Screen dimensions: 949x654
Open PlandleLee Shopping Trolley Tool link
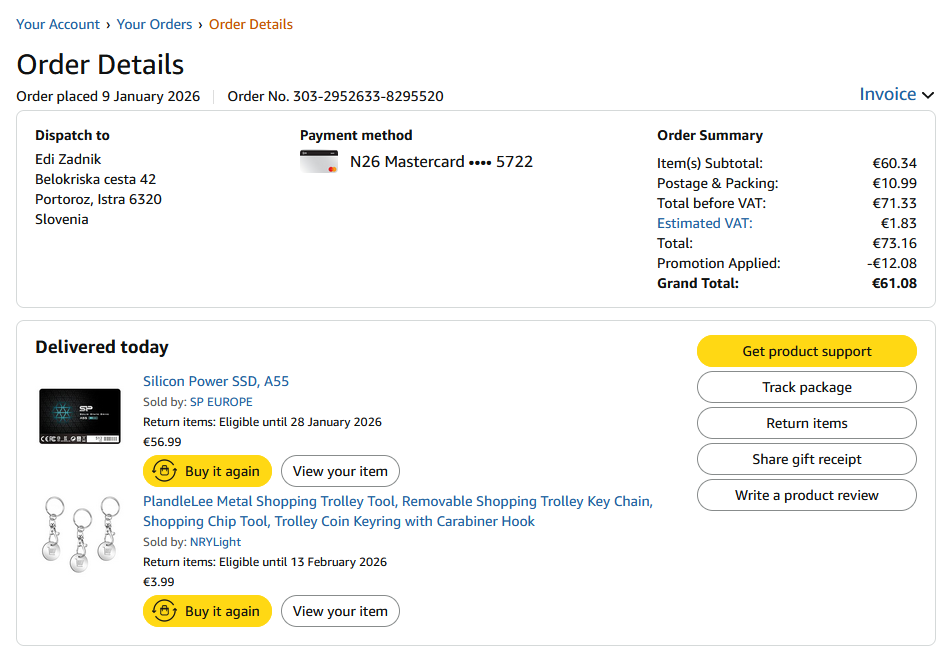click(397, 511)
